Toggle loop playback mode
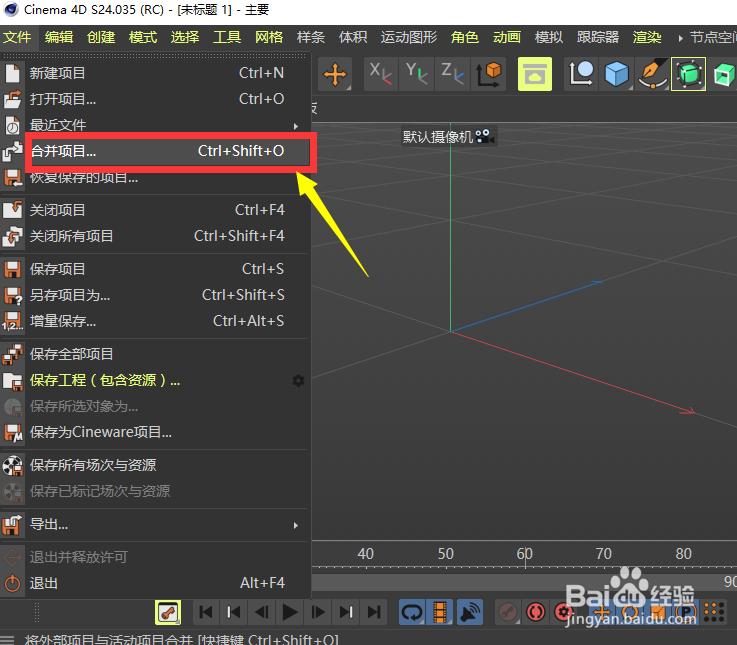The image size is (737, 645). coord(412,612)
